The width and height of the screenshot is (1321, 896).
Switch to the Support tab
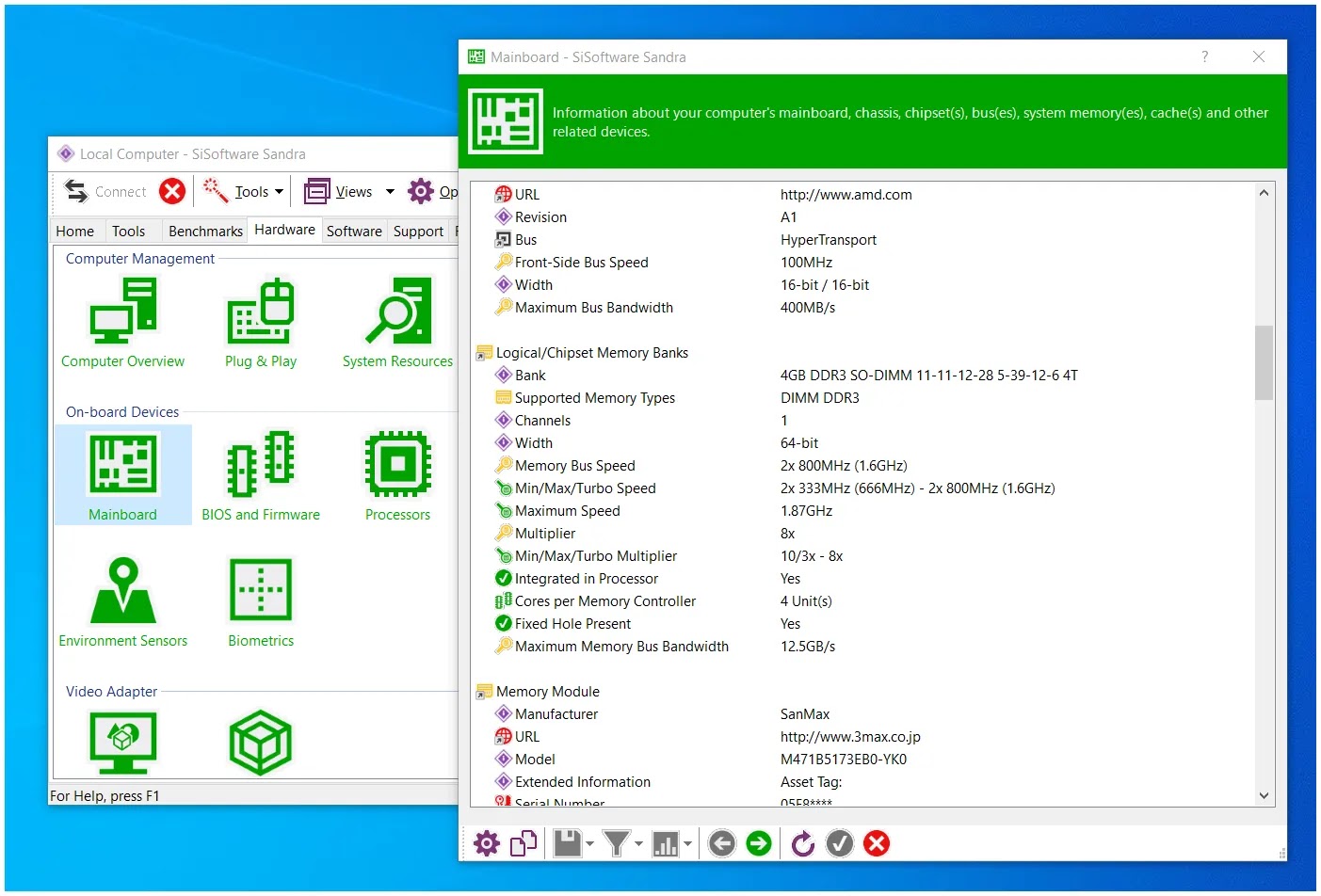click(x=418, y=231)
